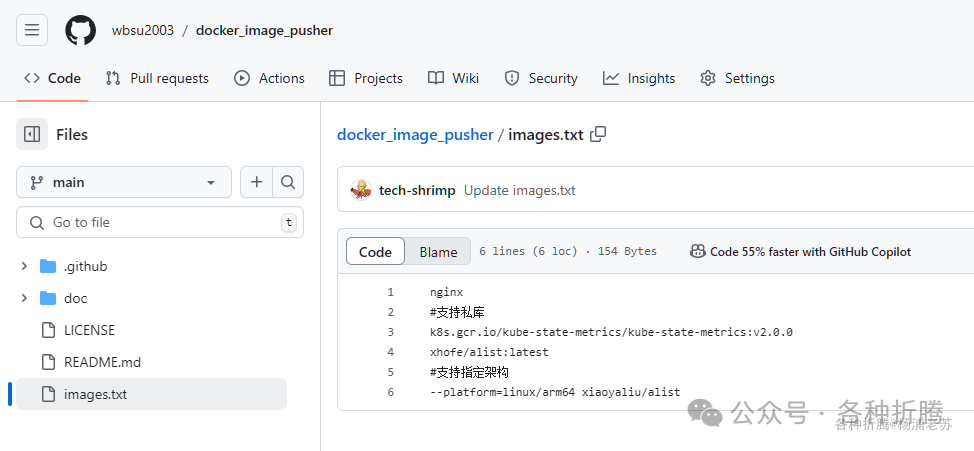Click the nginx code line
This screenshot has width=974, height=451.
[446, 292]
